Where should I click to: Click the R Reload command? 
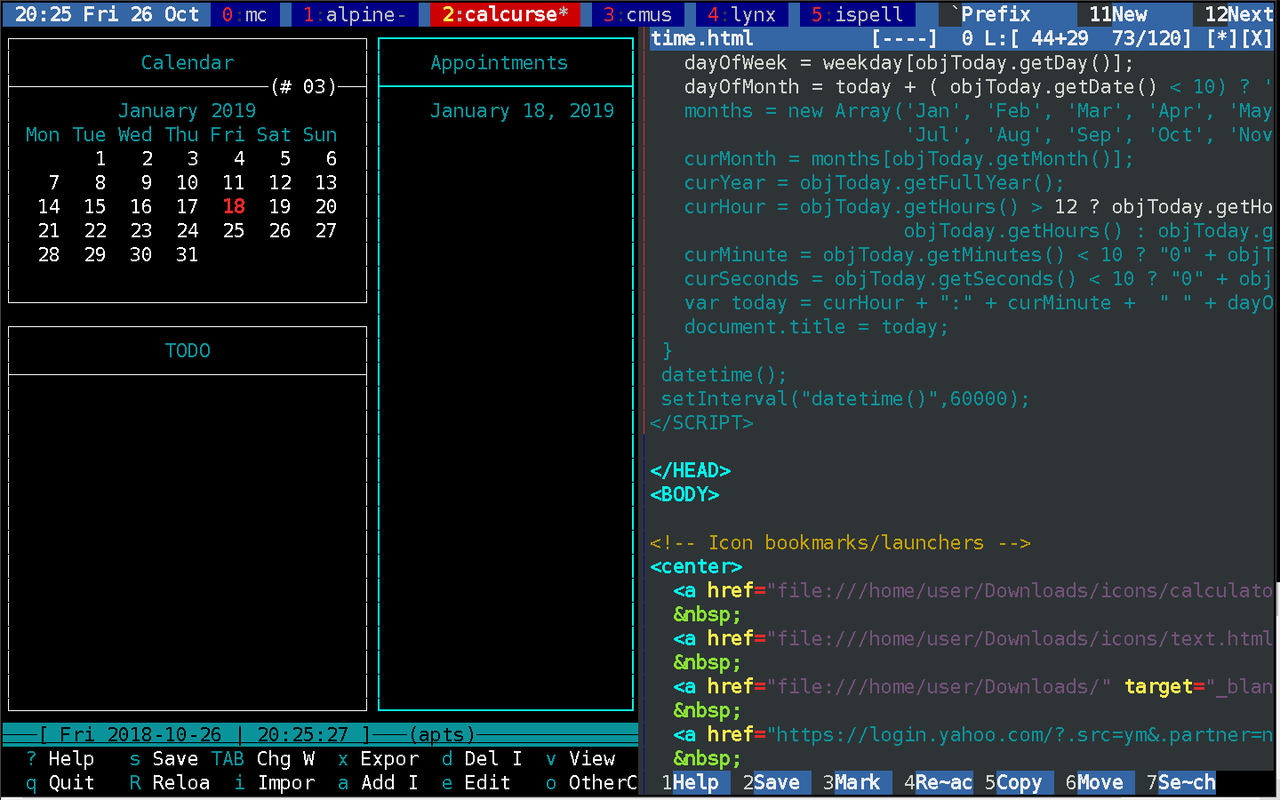[170, 782]
